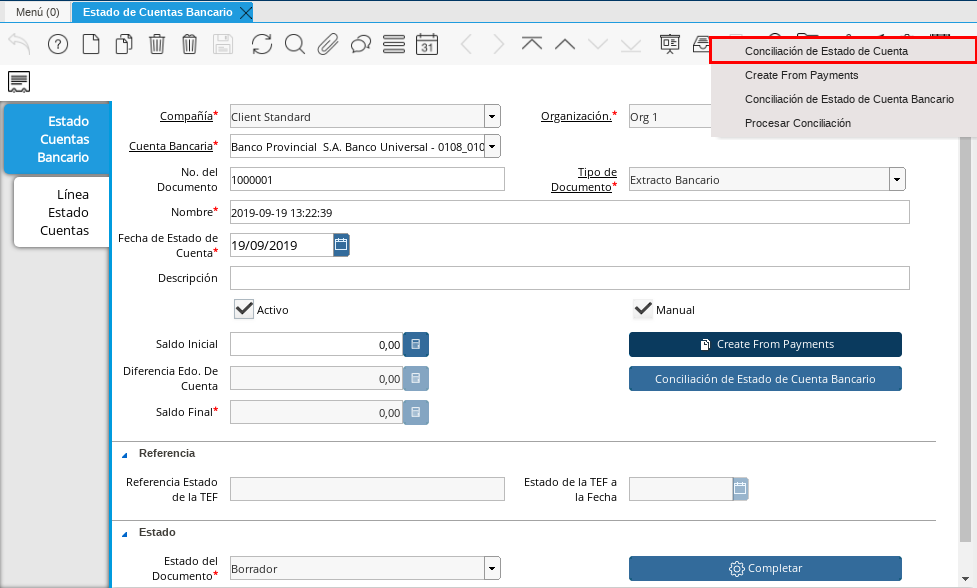Select Create From Payments in the process menu
This screenshot has height=588, width=977.
pos(843,75)
